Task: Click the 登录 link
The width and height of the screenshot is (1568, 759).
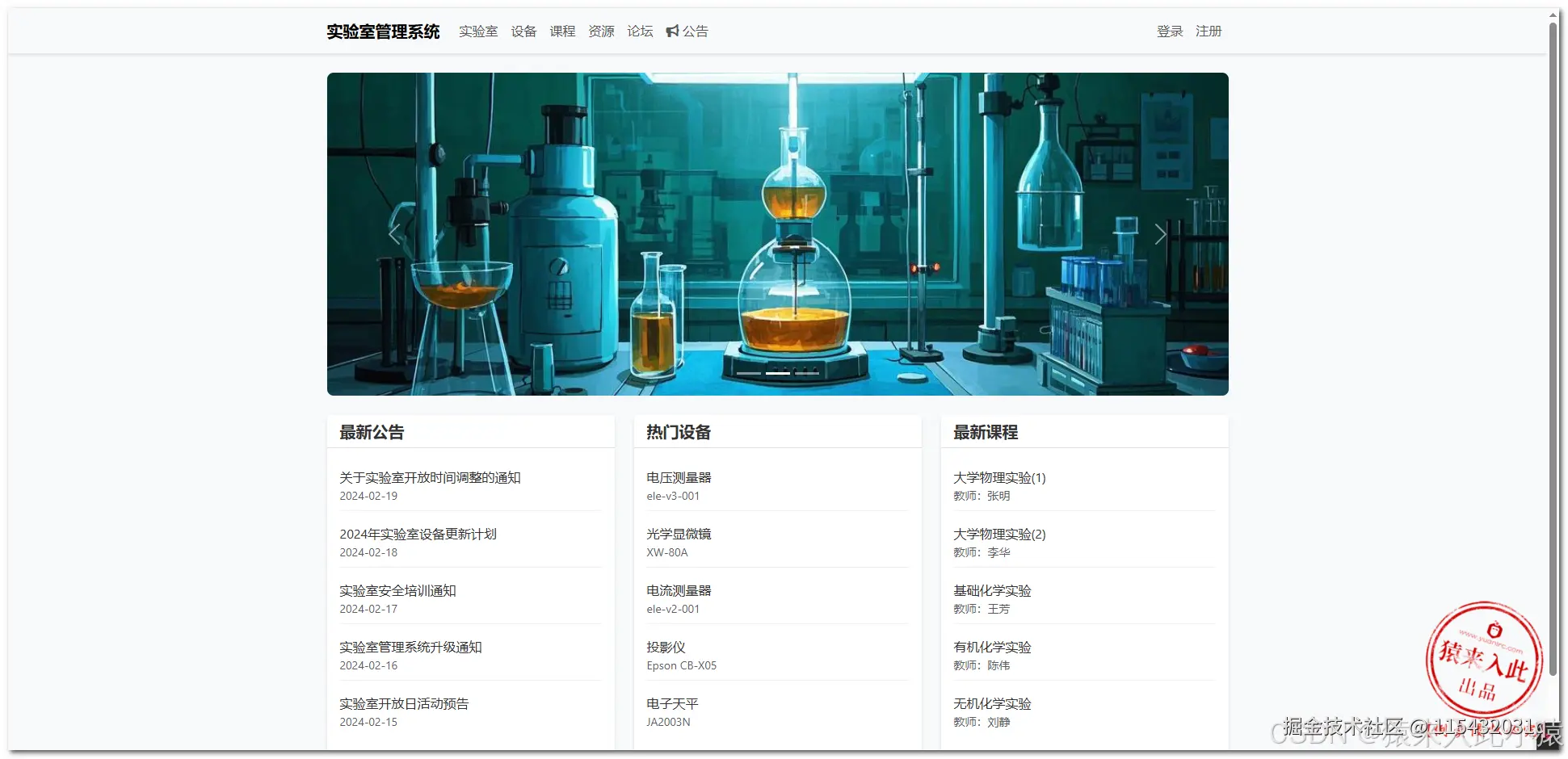Action: [x=1169, y=31]
